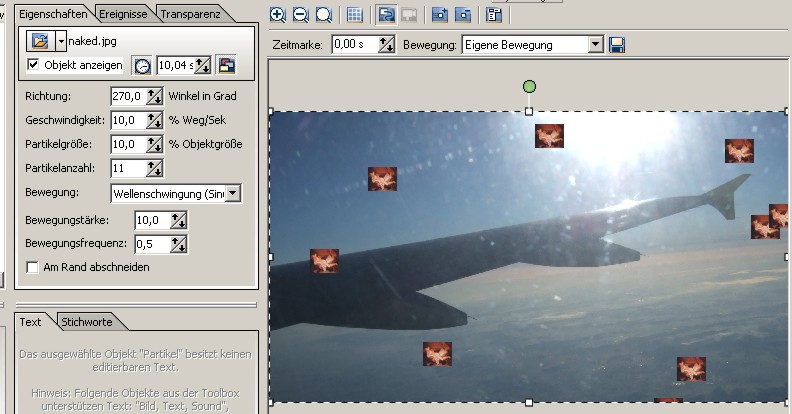Click the clock duration icon

[x=142, y=66]
